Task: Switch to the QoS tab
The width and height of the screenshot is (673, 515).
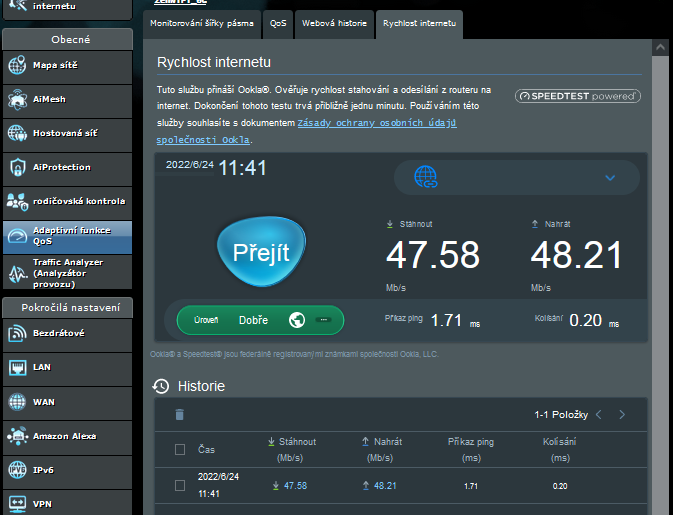Action: pyautogui.click(x=278, y=22)
